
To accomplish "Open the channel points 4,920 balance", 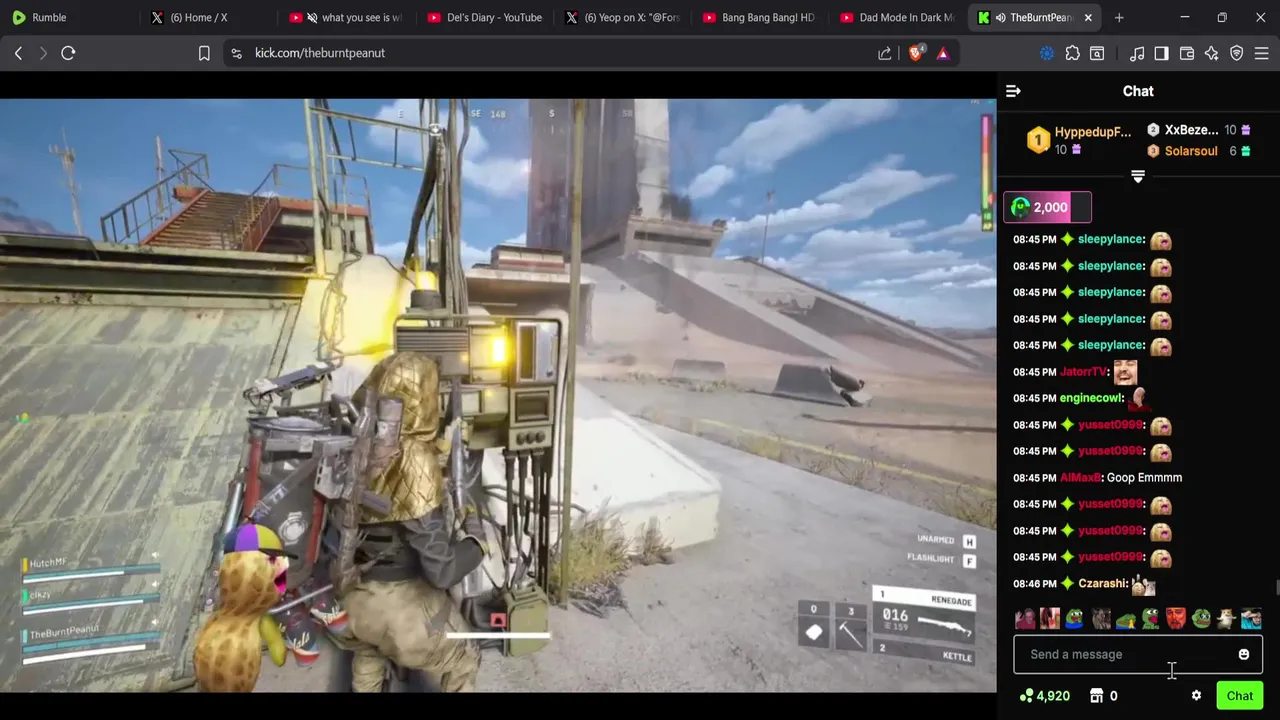I will [1044, 696].
